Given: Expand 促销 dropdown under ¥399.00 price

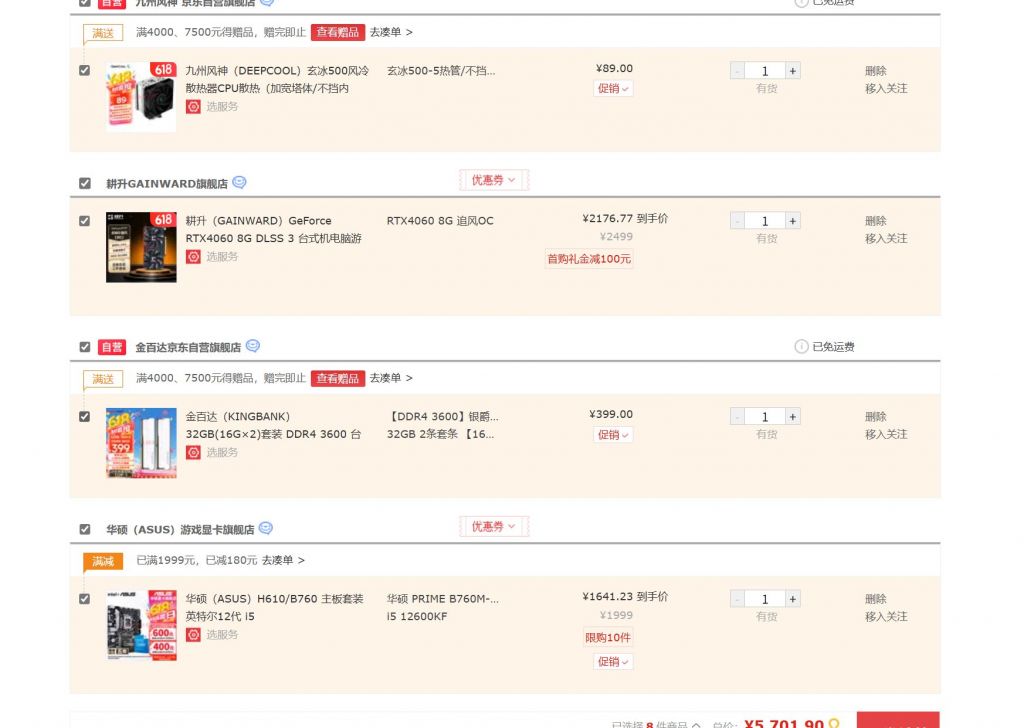Looking at the screenshot, I should 613,435.
